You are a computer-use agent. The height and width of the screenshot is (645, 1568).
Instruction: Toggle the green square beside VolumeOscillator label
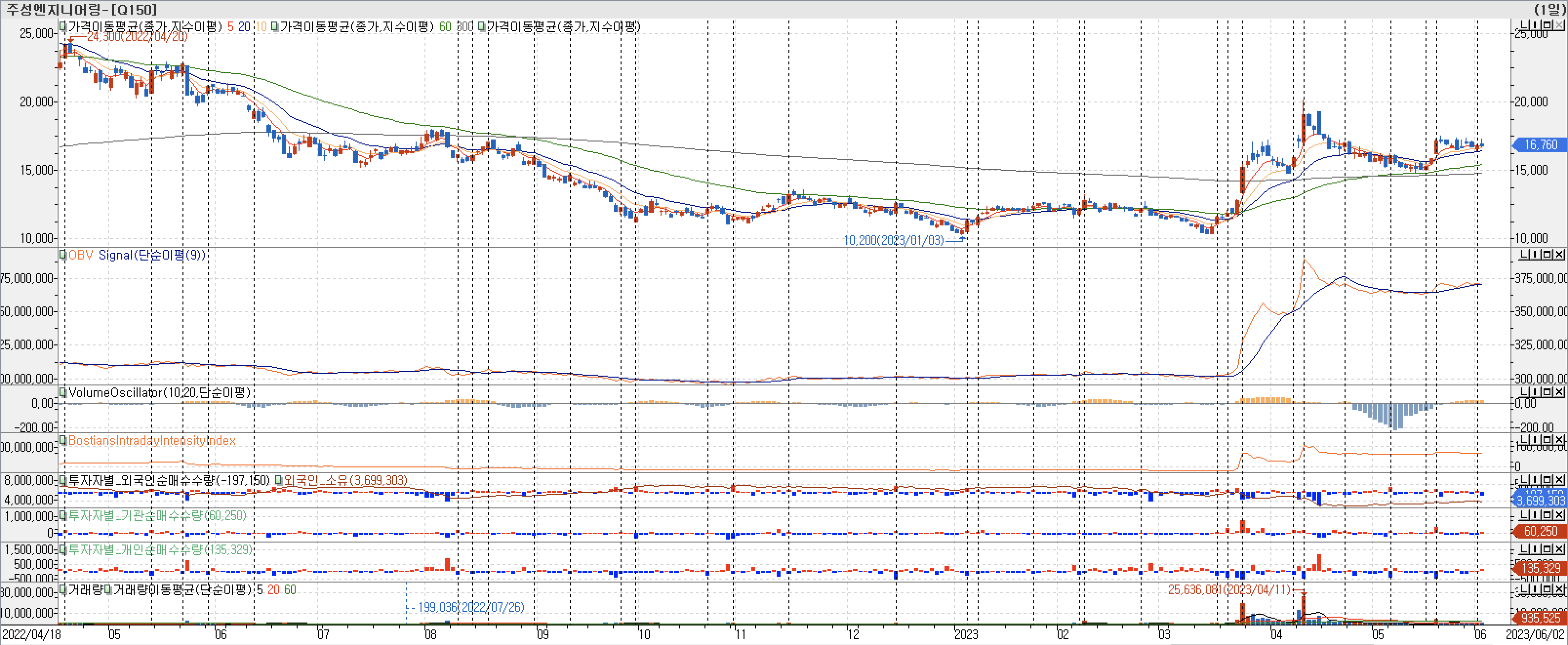[x=63, y=392]
